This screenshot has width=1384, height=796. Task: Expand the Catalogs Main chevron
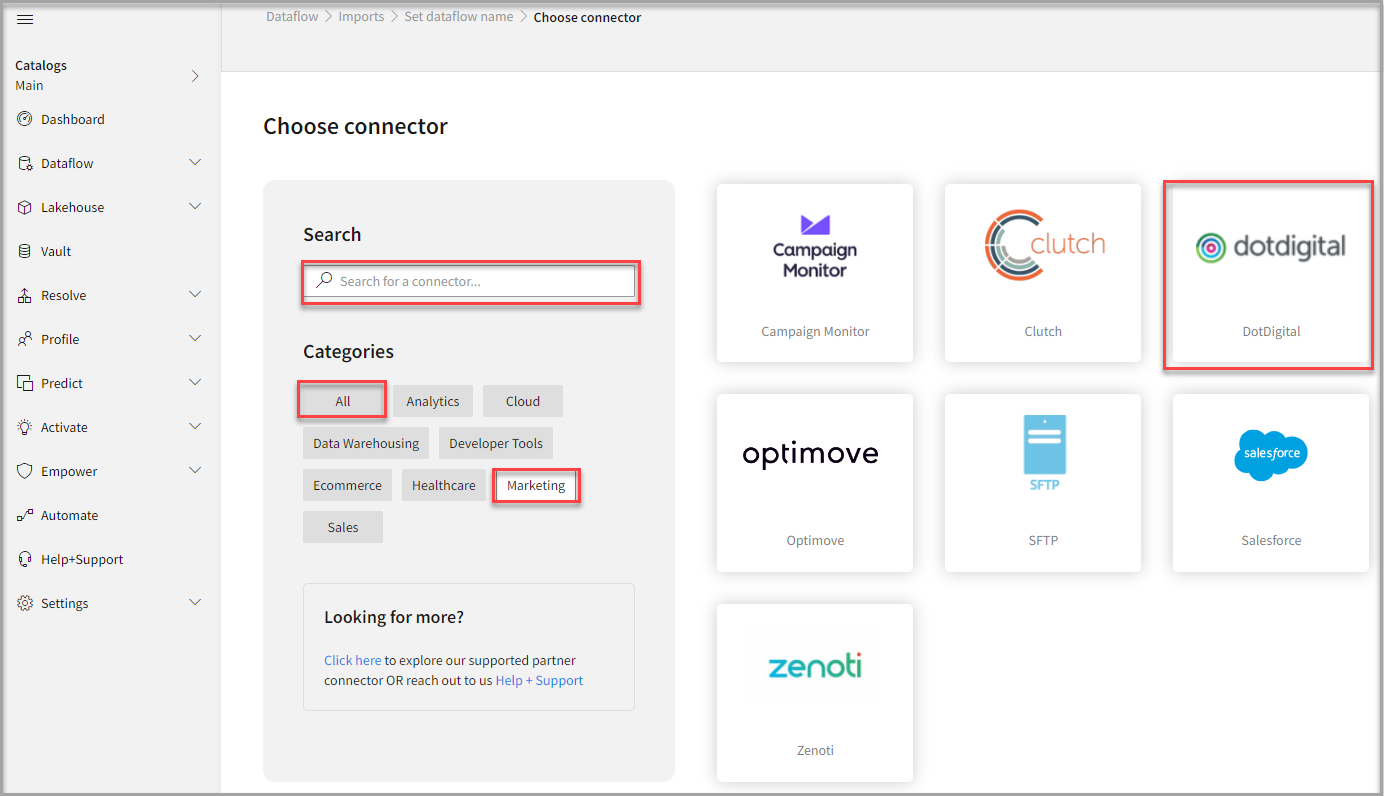[x=195, y=76]
